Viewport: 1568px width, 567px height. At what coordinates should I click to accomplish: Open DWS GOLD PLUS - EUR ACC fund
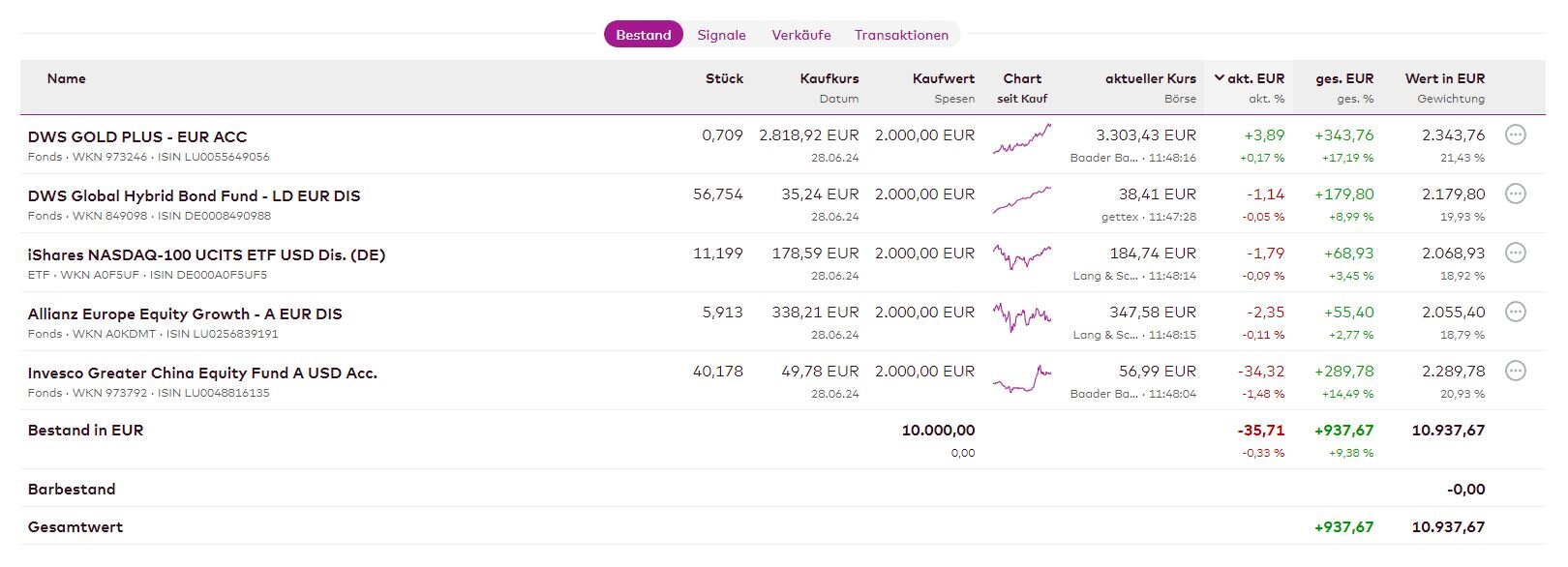point(137,137)
